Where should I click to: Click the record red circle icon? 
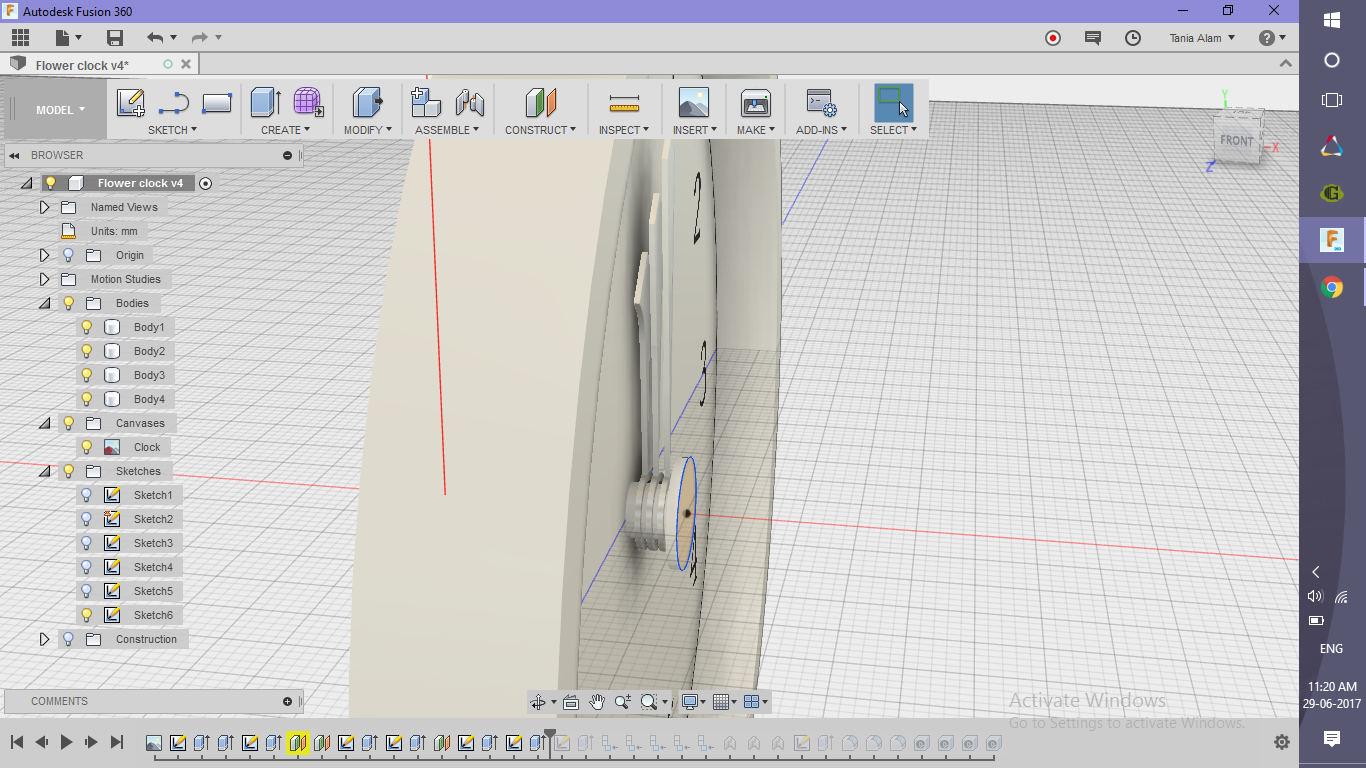[1053, 38]
